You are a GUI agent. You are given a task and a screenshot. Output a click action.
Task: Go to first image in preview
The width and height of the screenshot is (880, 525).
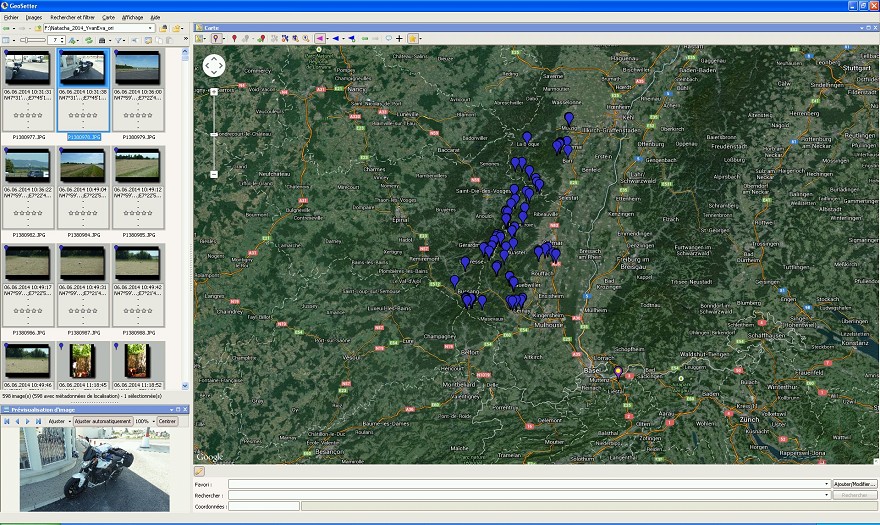(x=7, y=421)
